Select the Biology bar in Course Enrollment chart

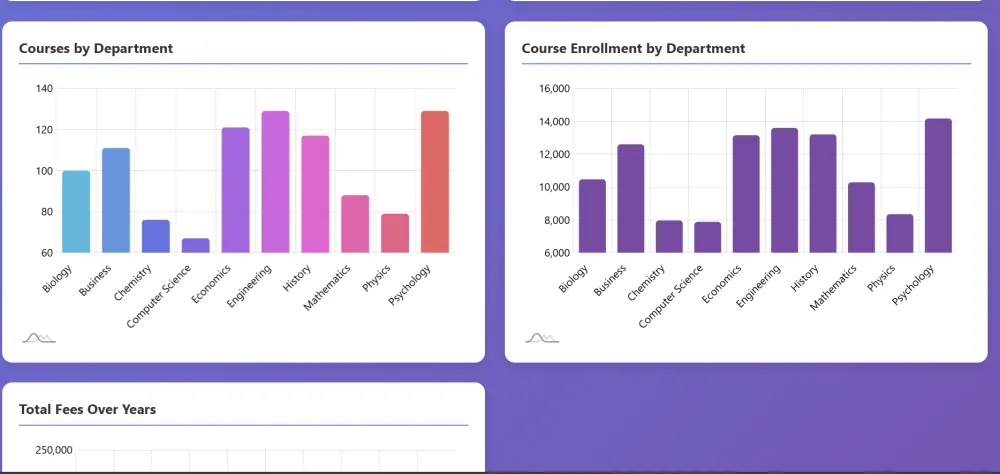[592, 216]
